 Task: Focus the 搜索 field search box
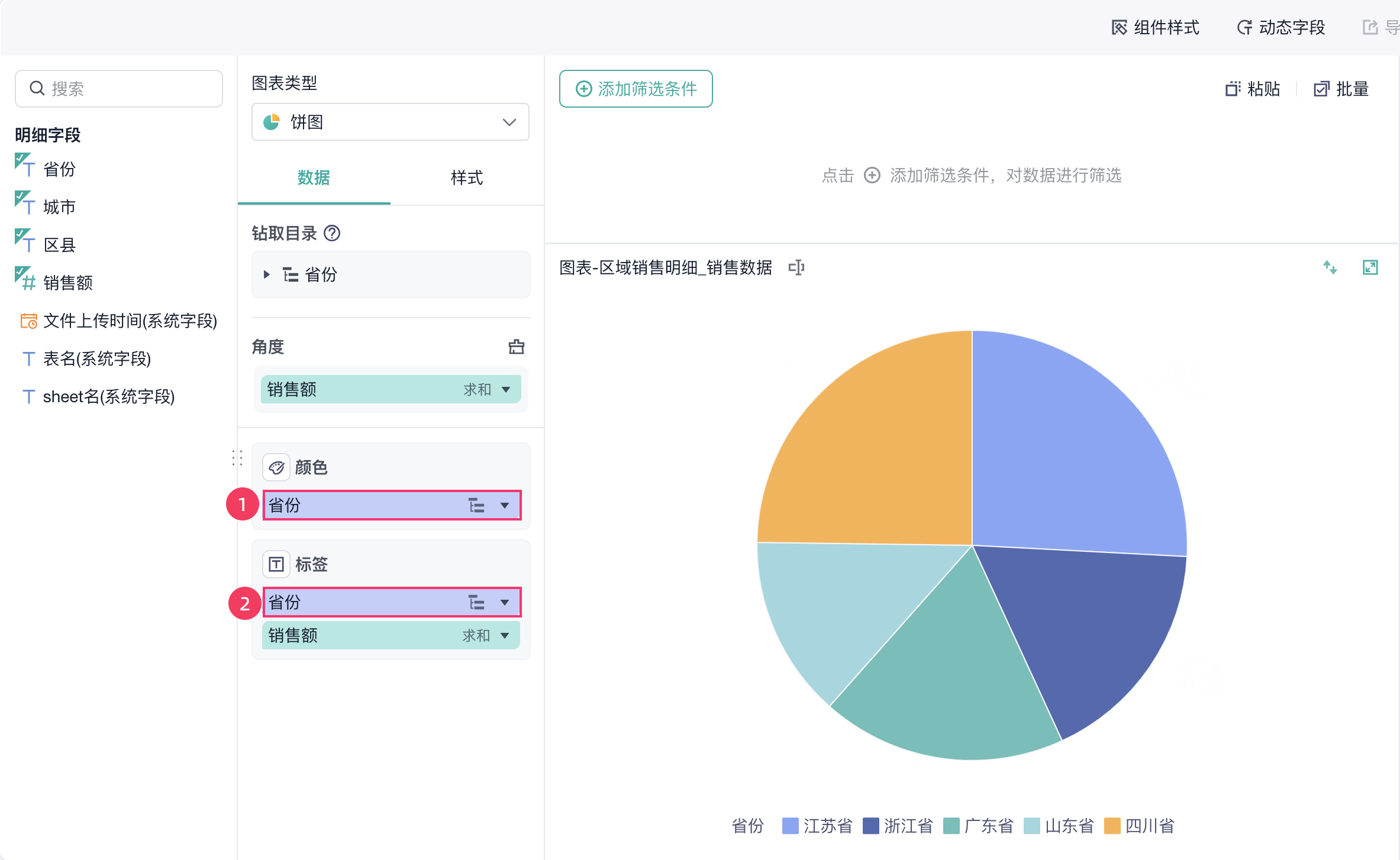coord(119,89)
